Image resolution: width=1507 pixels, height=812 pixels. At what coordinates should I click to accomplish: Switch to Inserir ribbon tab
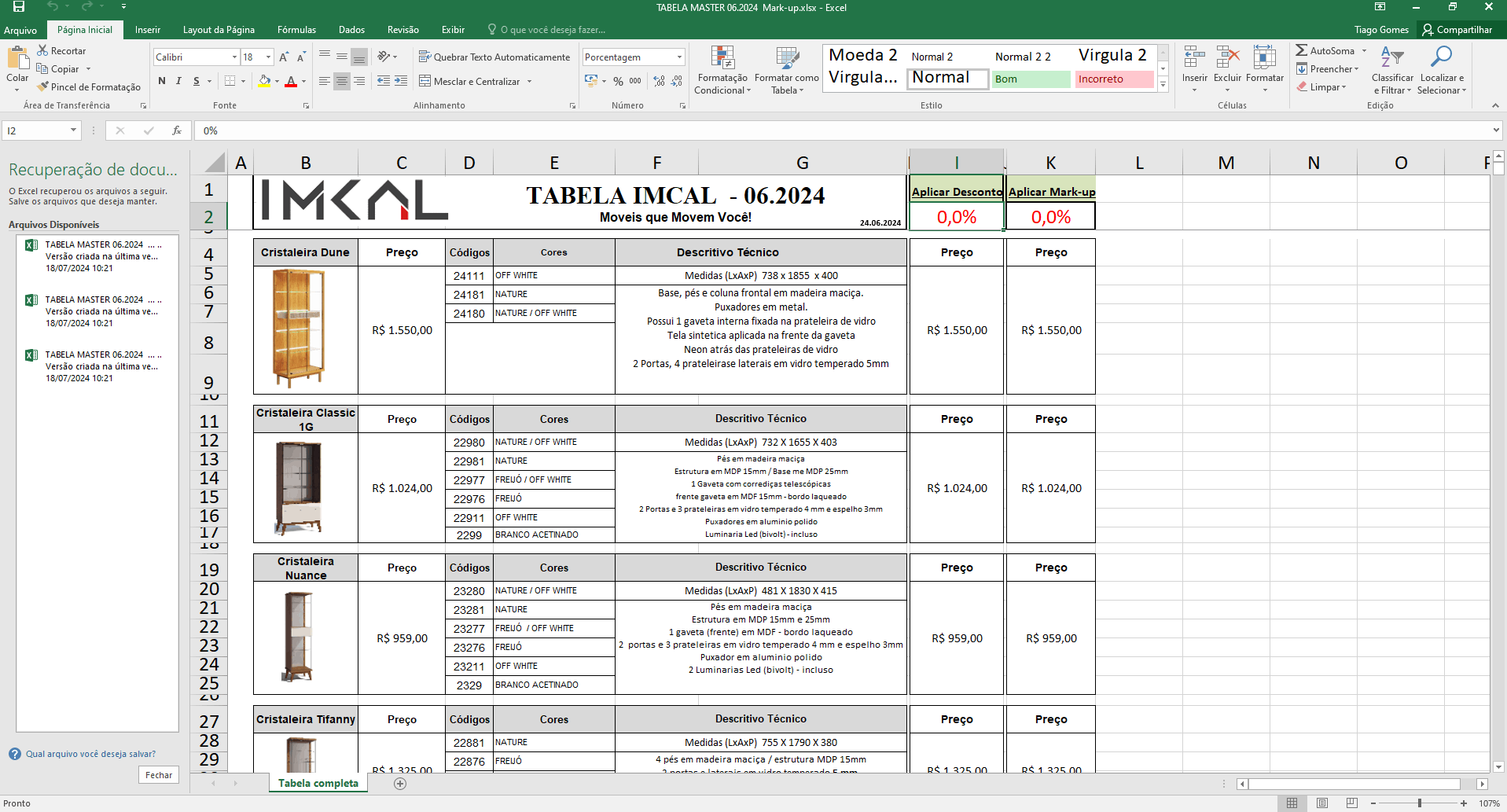(x=148, y=30)
